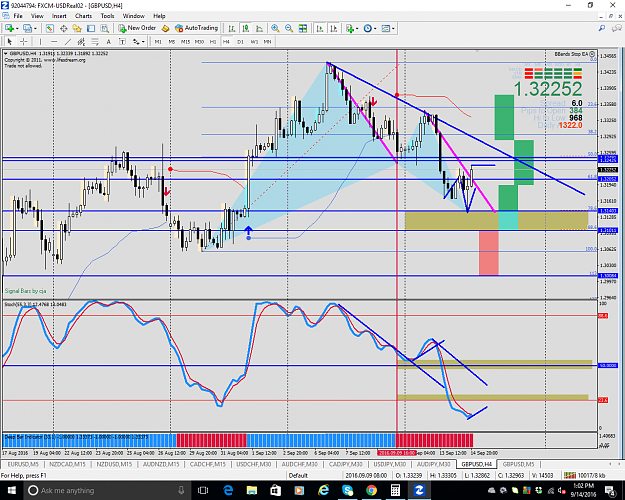Click the Cortana 'Ask me anything' search box
Viewport: 625px width, 500px height.
coord(108,490)
